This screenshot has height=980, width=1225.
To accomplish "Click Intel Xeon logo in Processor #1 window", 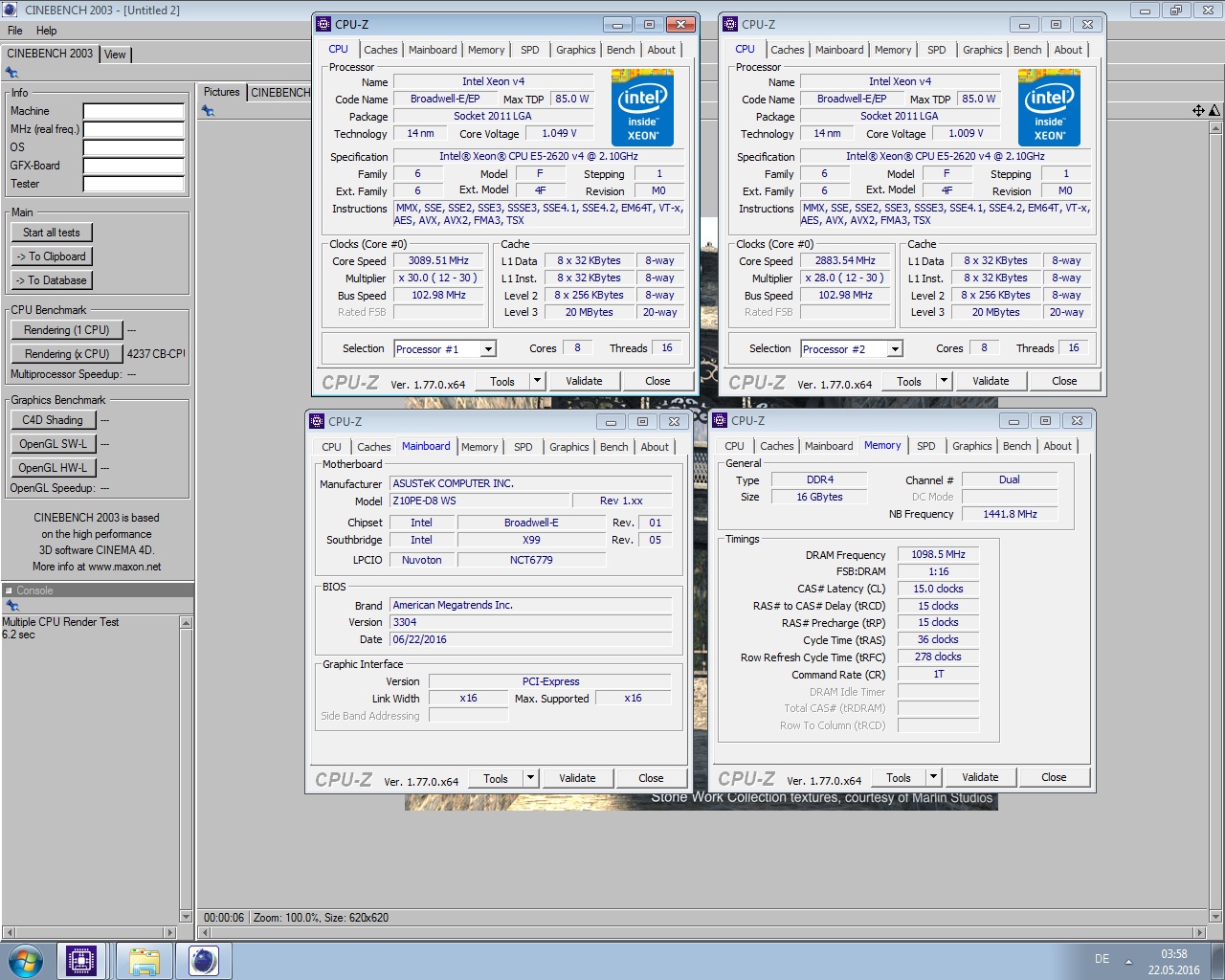I will [642, 107].
